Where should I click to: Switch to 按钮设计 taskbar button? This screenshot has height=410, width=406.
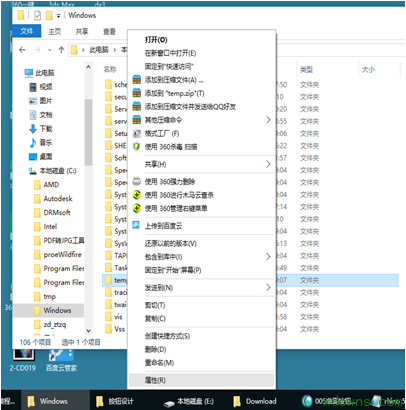[x=115, y=401]
